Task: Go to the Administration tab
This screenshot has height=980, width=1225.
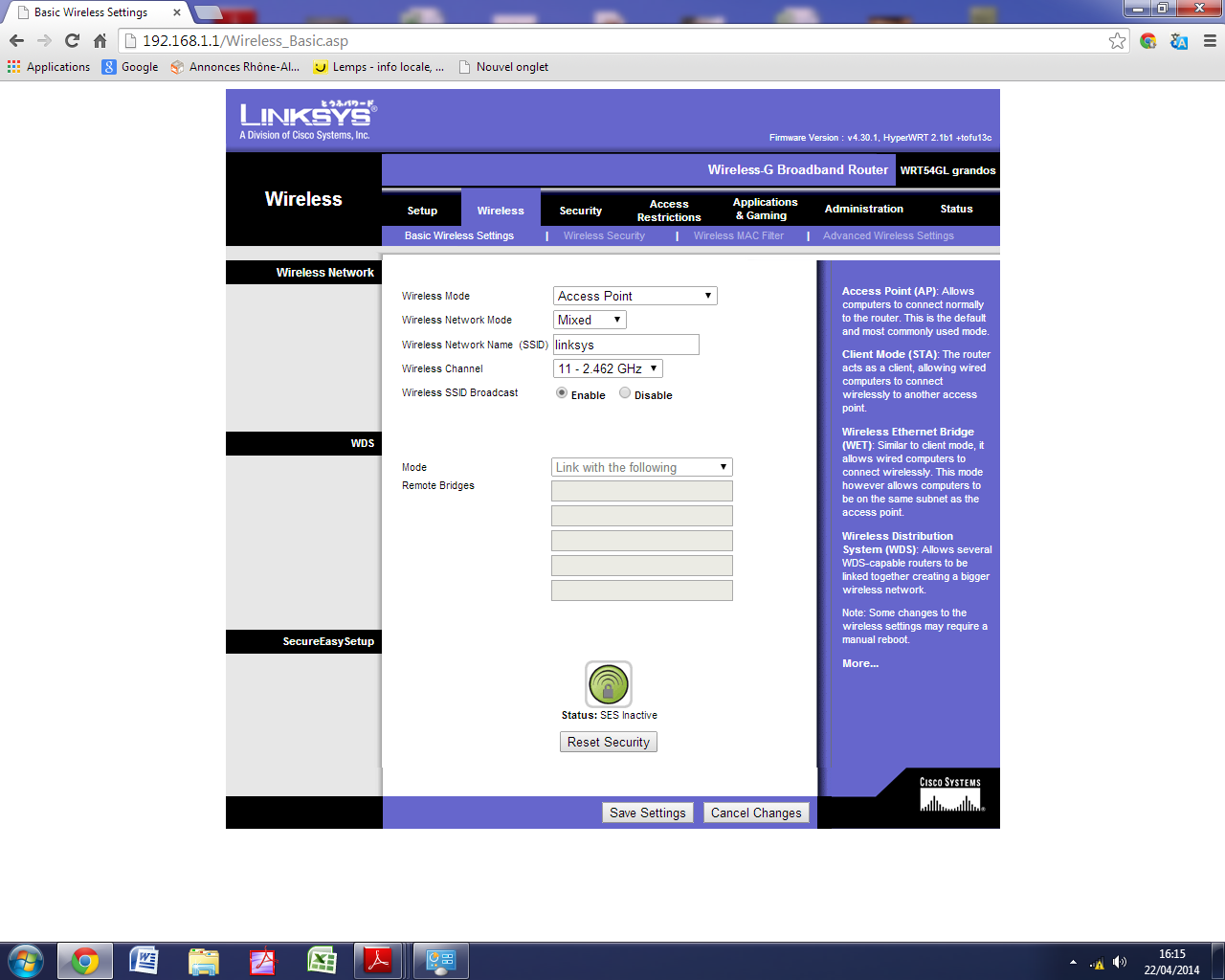Action: 864,209
